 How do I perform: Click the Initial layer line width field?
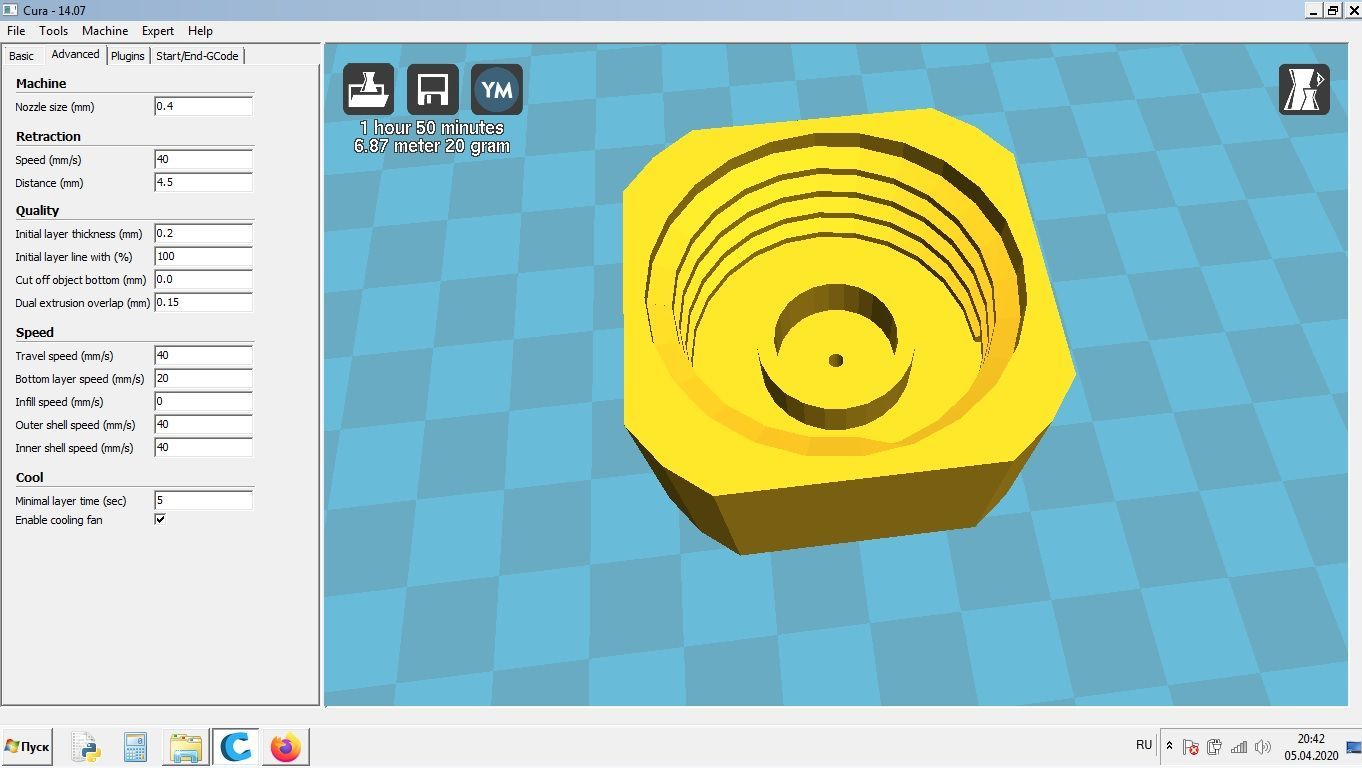click(203, 256)
